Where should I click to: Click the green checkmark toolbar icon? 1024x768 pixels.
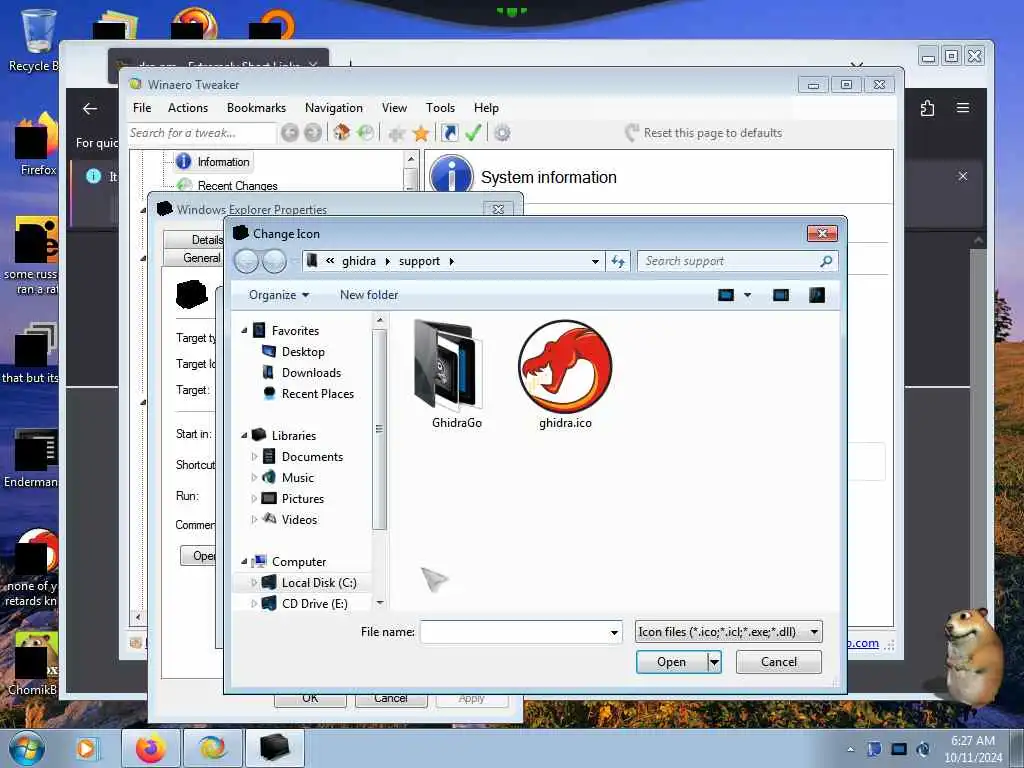[473, 133]
